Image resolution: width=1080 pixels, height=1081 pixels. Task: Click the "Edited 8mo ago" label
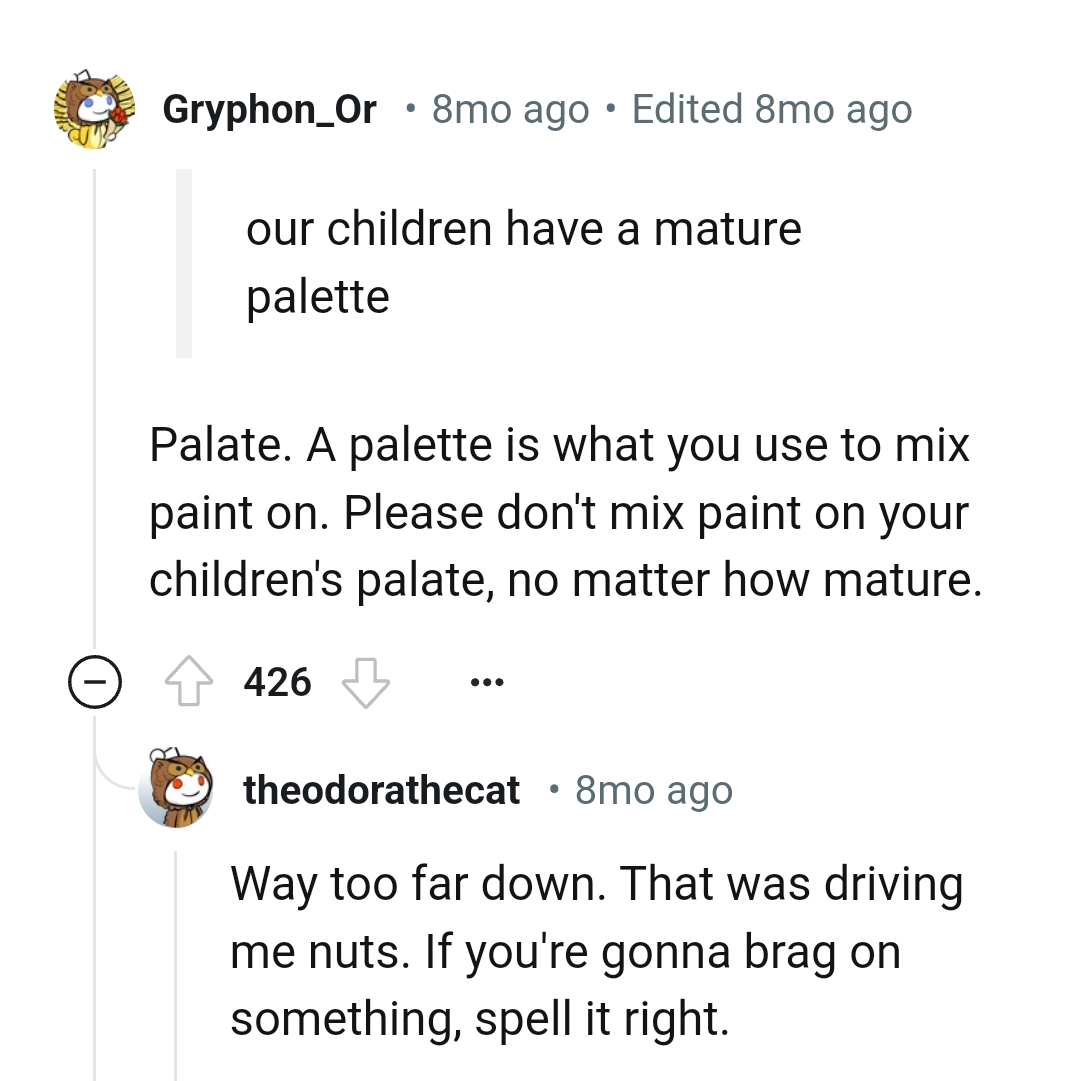click(772, 110)
